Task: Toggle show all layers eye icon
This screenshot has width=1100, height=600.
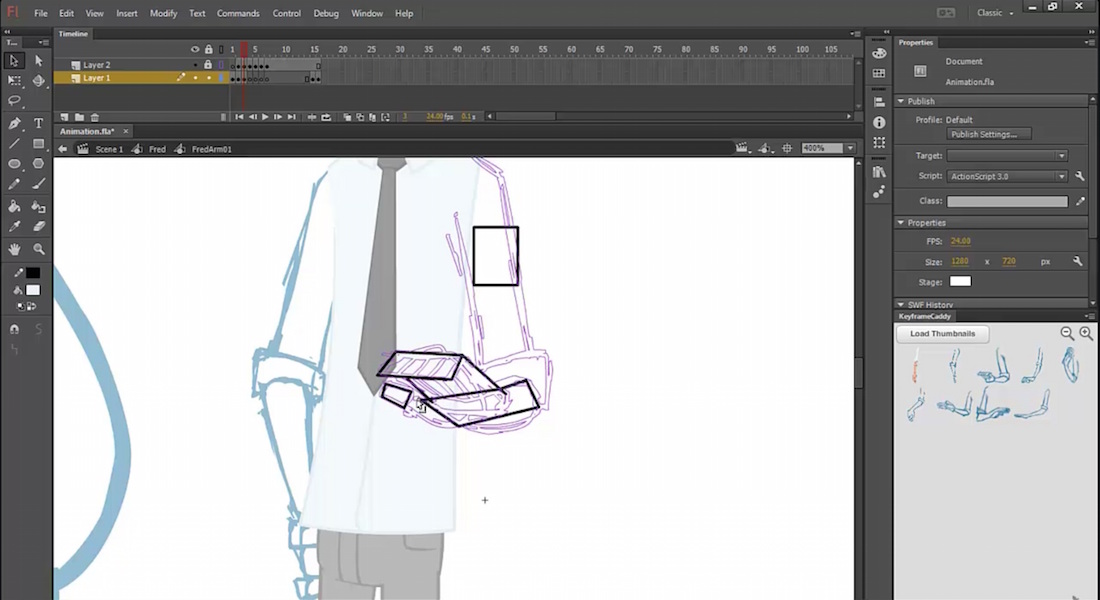Action: 195,49
